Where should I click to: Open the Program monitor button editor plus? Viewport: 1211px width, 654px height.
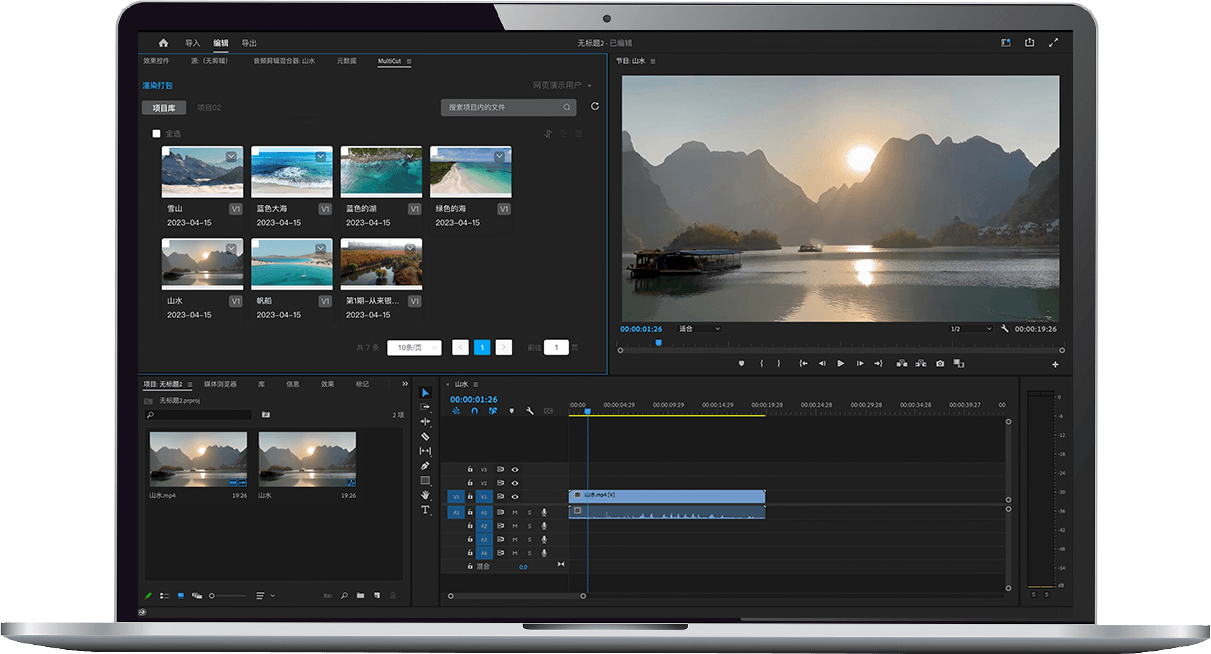tap(1055, 364)
